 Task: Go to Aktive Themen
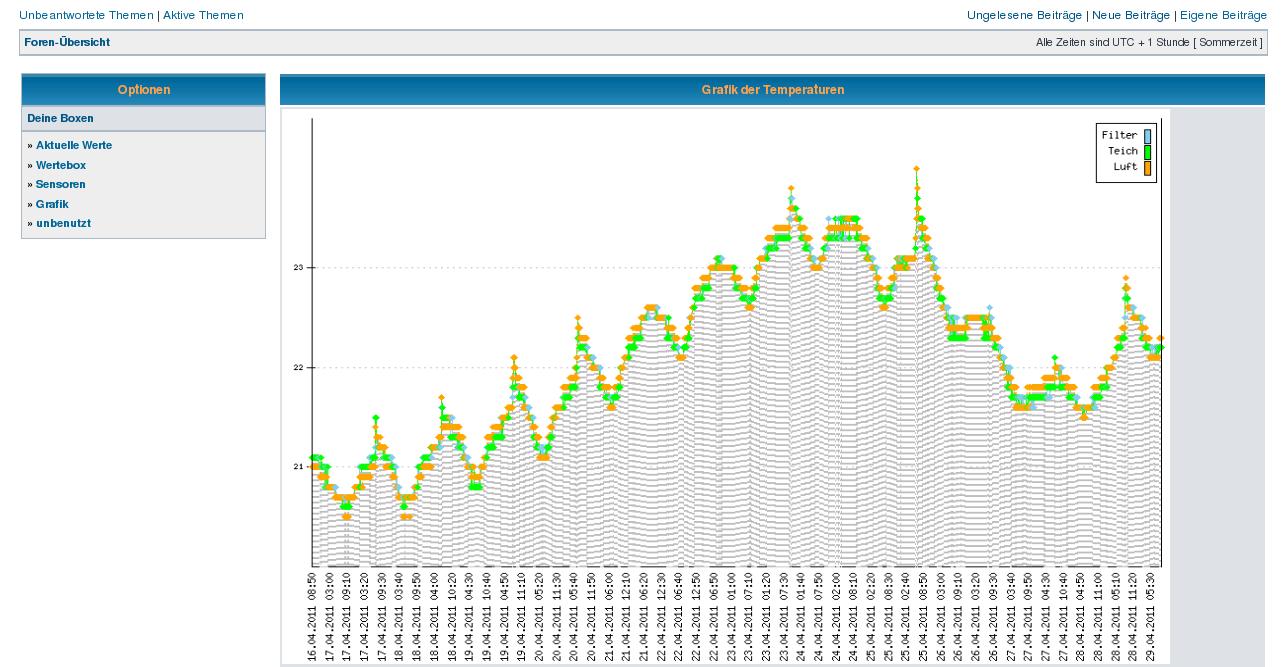203,15
